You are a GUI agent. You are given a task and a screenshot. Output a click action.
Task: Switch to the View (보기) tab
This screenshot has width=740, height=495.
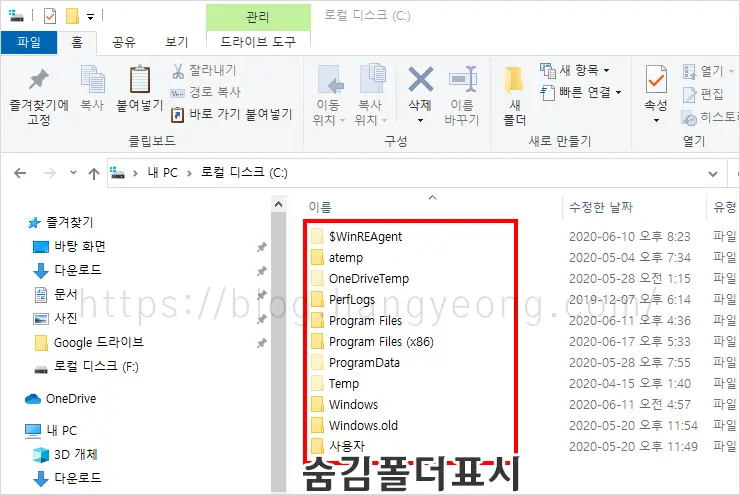177,42
